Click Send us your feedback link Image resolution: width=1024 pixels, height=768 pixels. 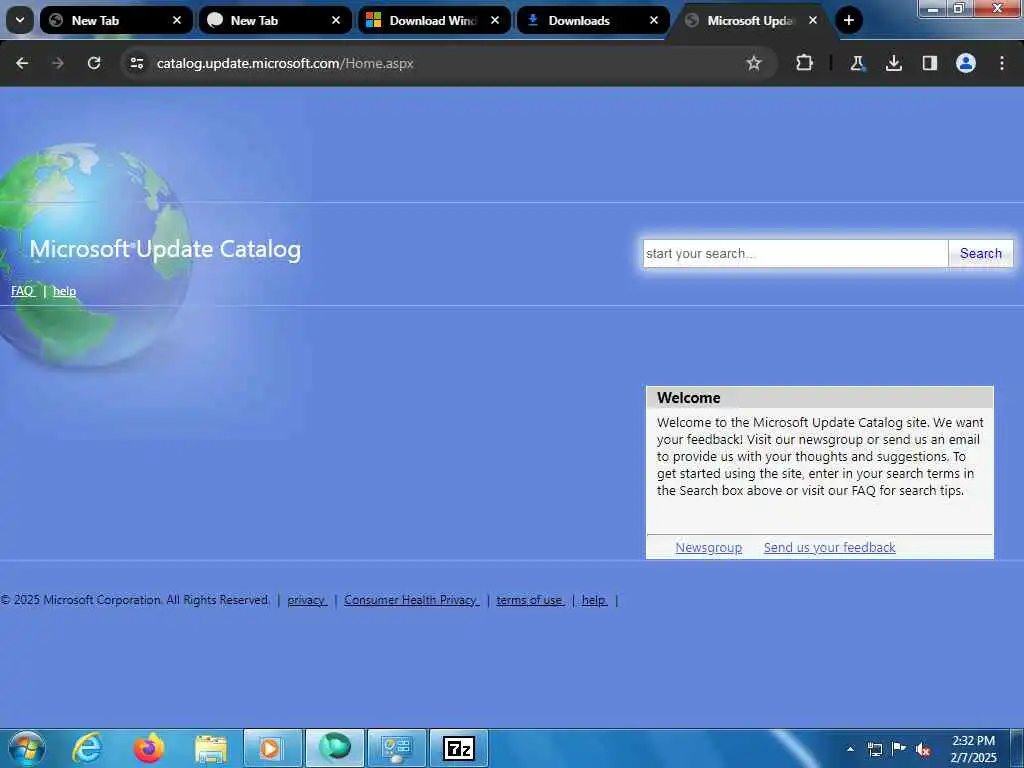click(829, 547)
